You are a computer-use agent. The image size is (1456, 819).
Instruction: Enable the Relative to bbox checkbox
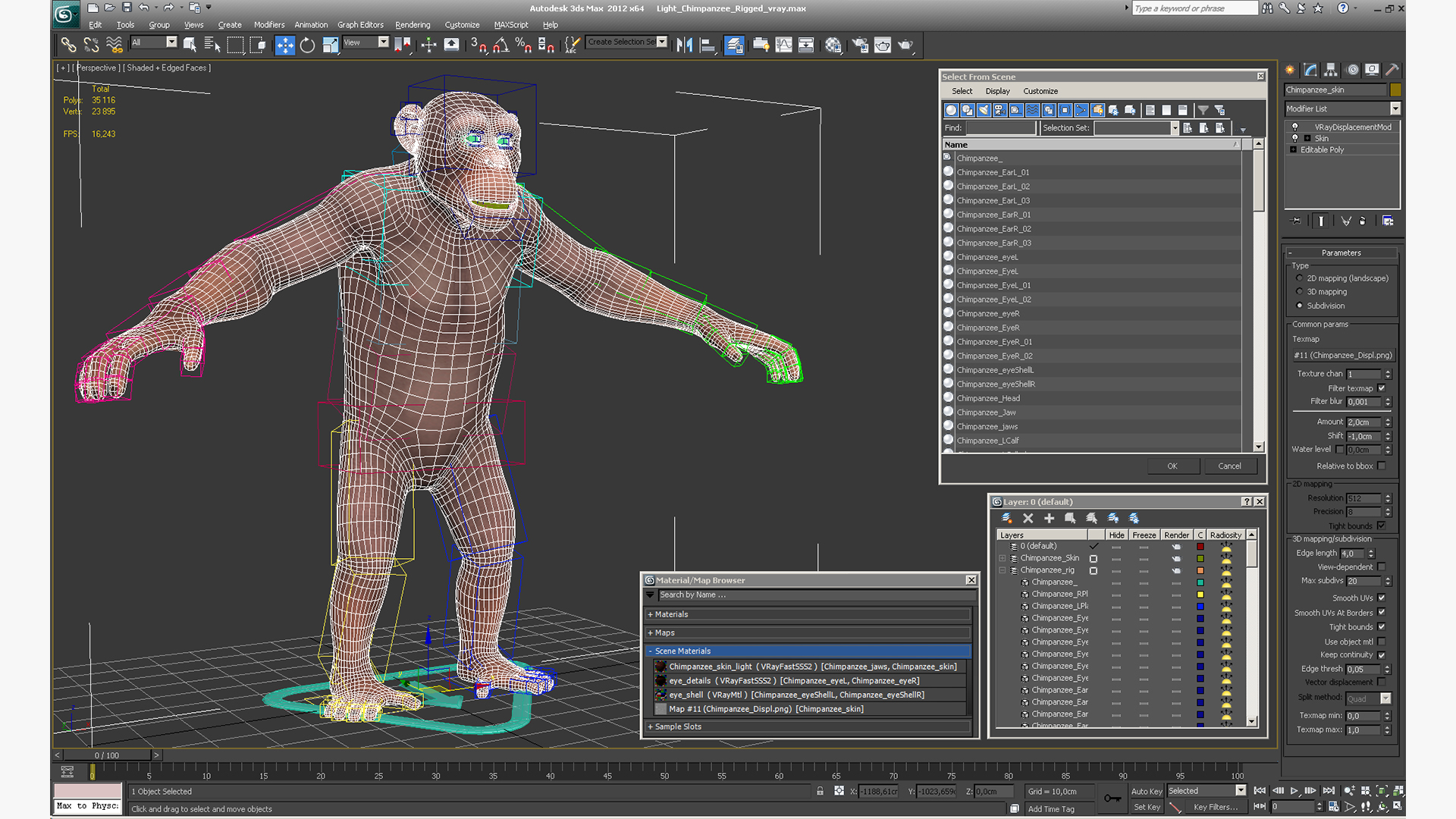click(1382, 466)
